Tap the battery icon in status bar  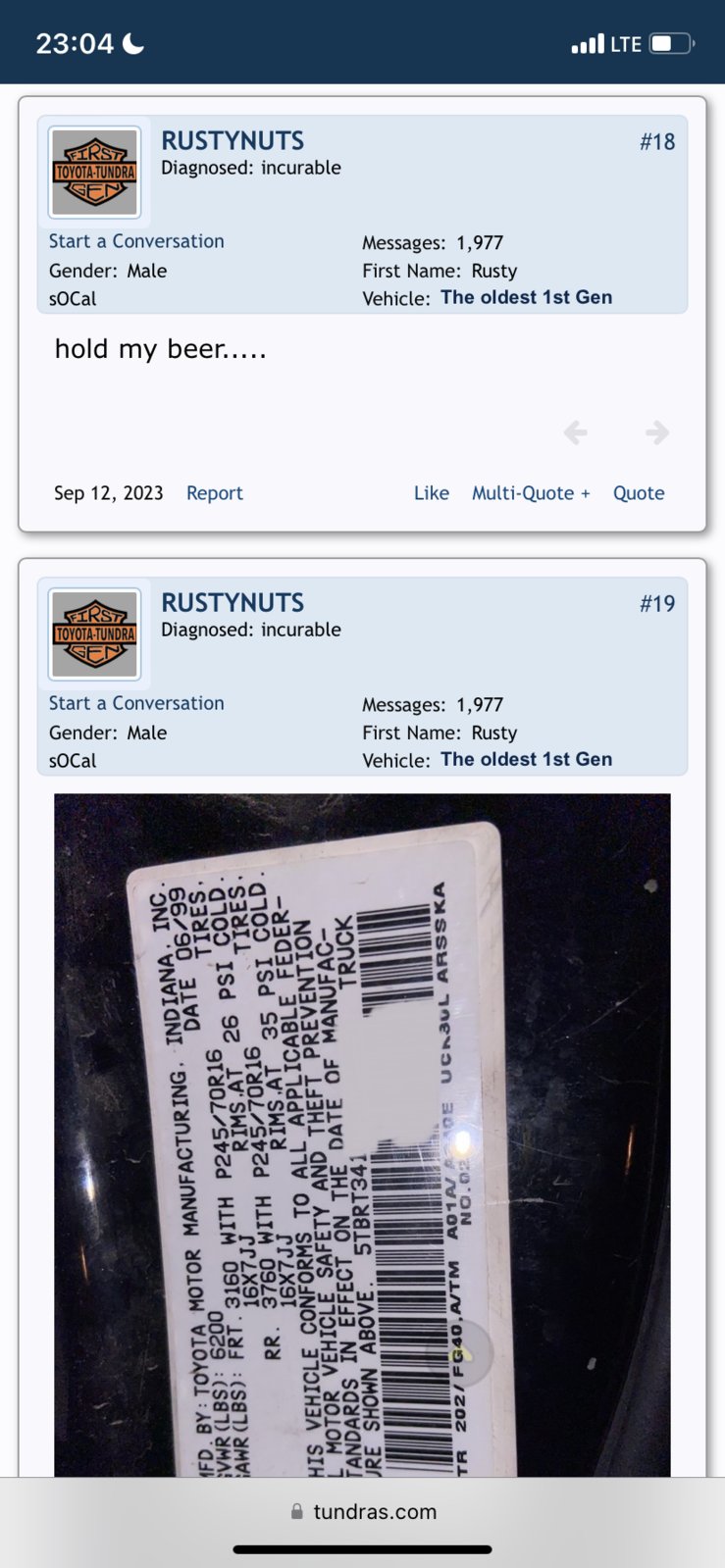click(x=672, y=44)
